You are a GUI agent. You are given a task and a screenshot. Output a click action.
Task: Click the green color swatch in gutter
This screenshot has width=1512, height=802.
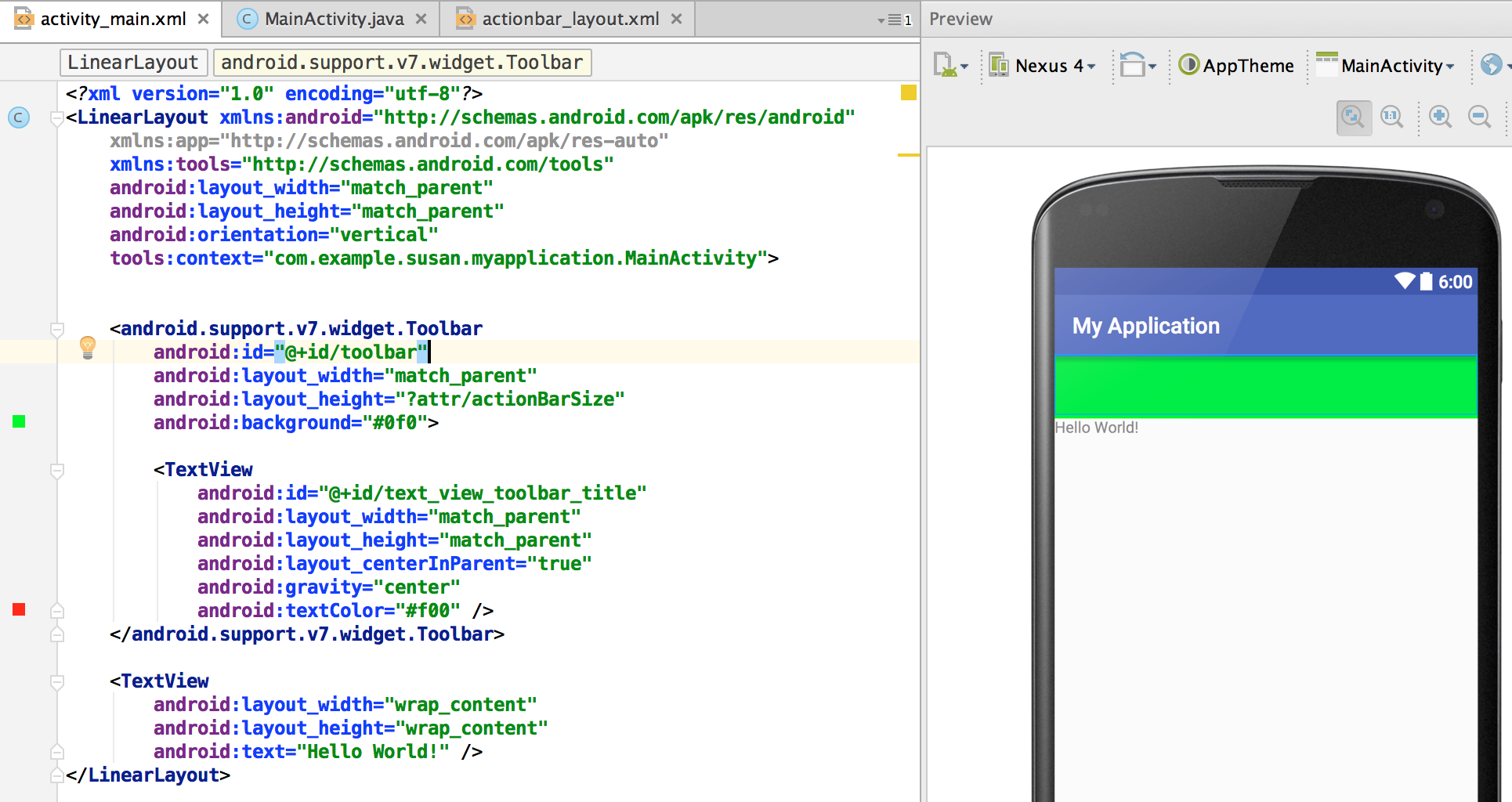19,422
